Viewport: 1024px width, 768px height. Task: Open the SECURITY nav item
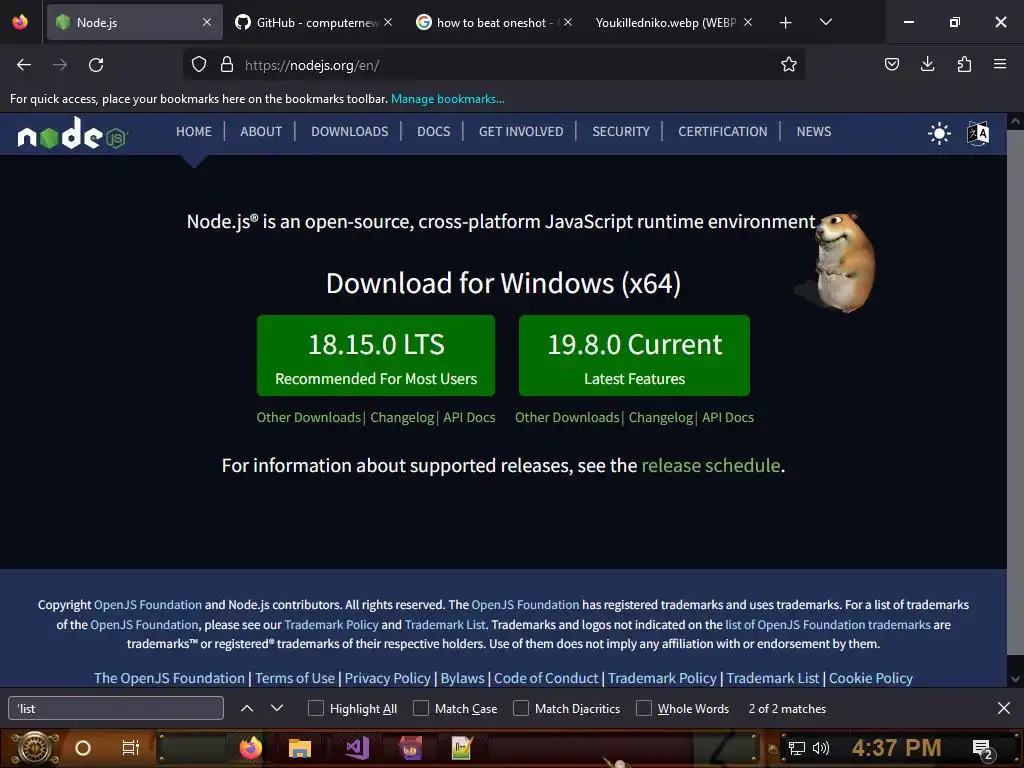click(x=621, y=131)
